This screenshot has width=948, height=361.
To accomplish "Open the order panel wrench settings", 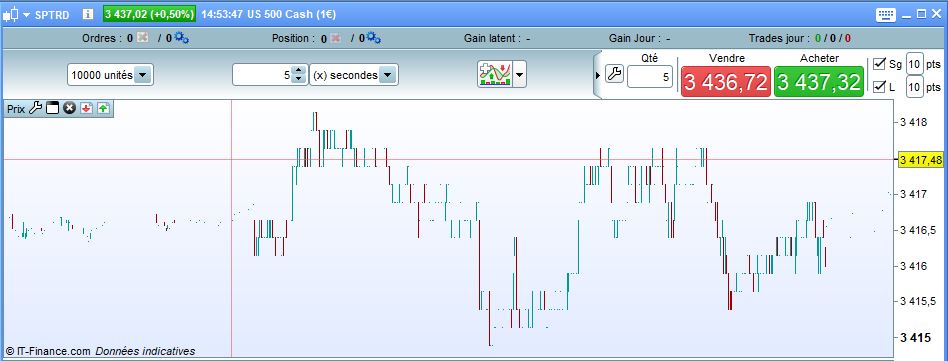I will [614, 75].
